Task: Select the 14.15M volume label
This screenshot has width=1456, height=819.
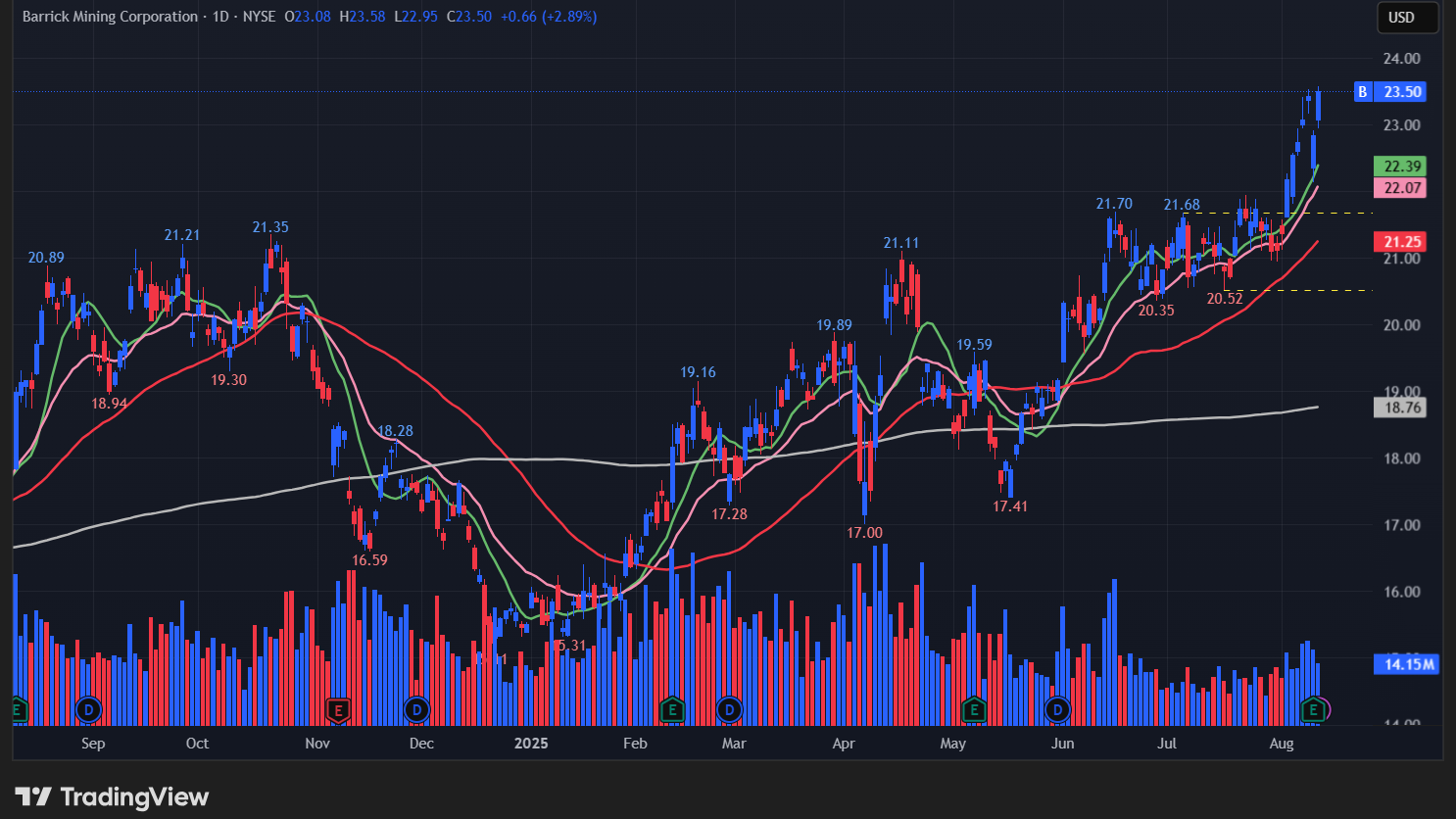Action: pos(1408,664)
